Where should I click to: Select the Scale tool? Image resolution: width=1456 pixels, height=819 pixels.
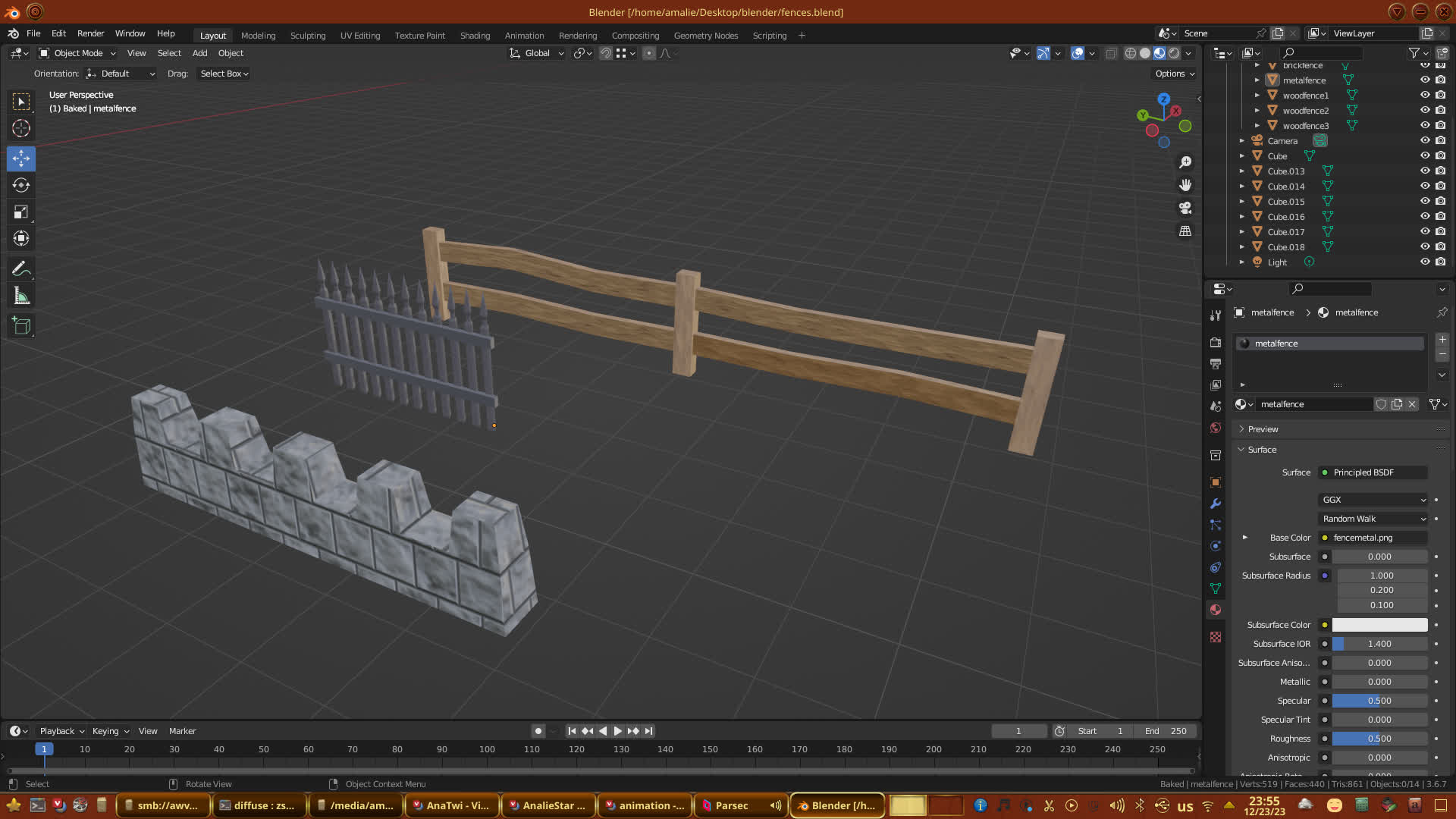pos(21,212)
